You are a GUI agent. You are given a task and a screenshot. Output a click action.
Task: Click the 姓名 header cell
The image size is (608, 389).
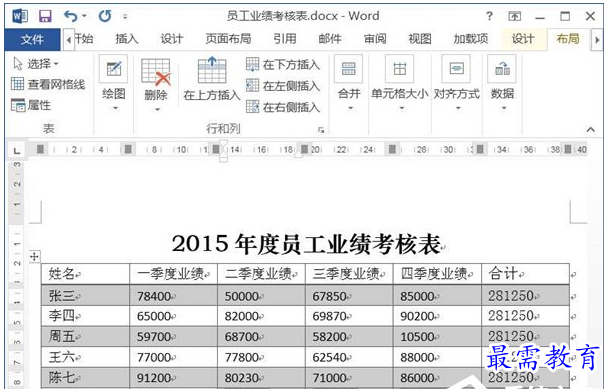click(85, 274)
